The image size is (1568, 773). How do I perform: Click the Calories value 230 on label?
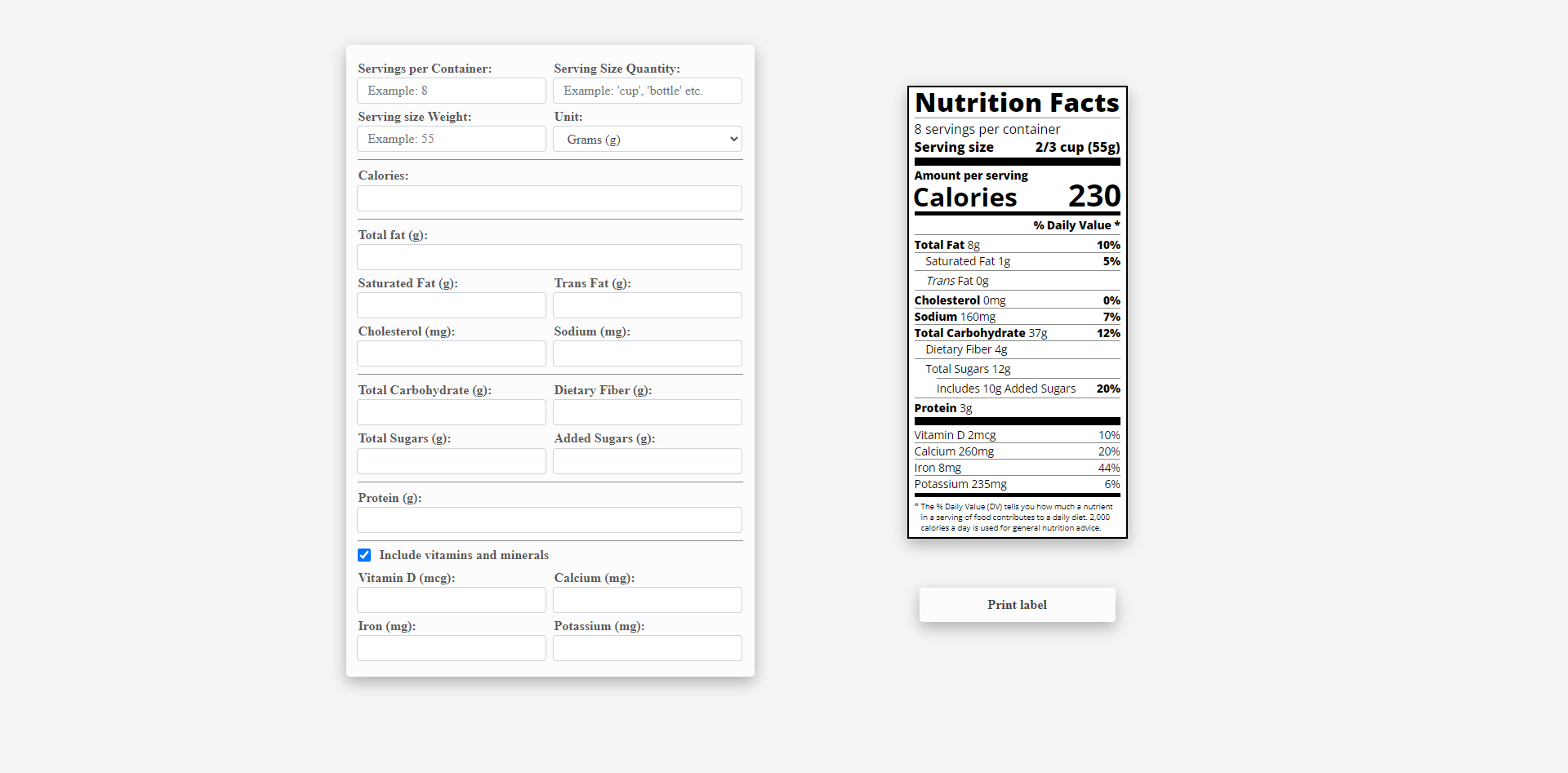(x=1094, y=196)
